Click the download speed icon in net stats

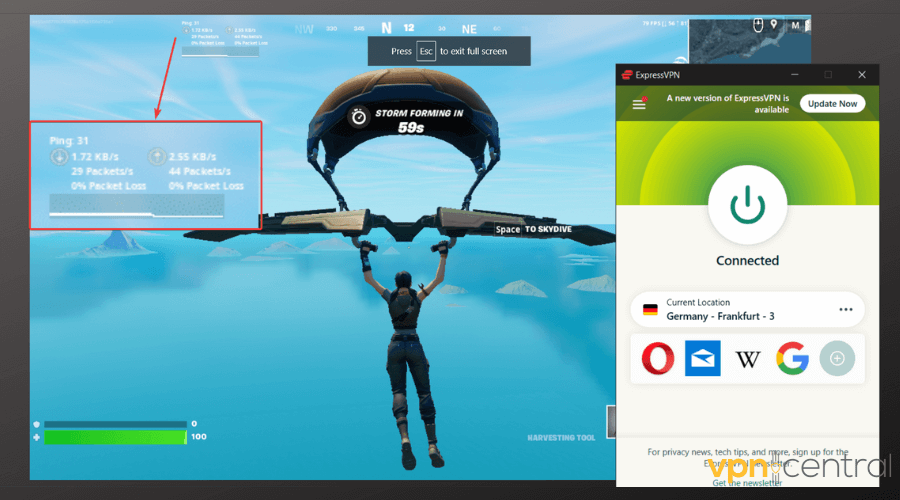tap(59, 156)
